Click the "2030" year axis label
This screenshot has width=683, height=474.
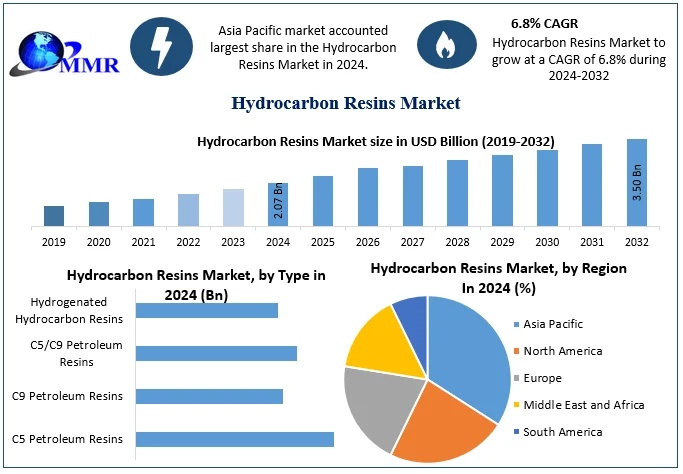click(x=547, y=242)
